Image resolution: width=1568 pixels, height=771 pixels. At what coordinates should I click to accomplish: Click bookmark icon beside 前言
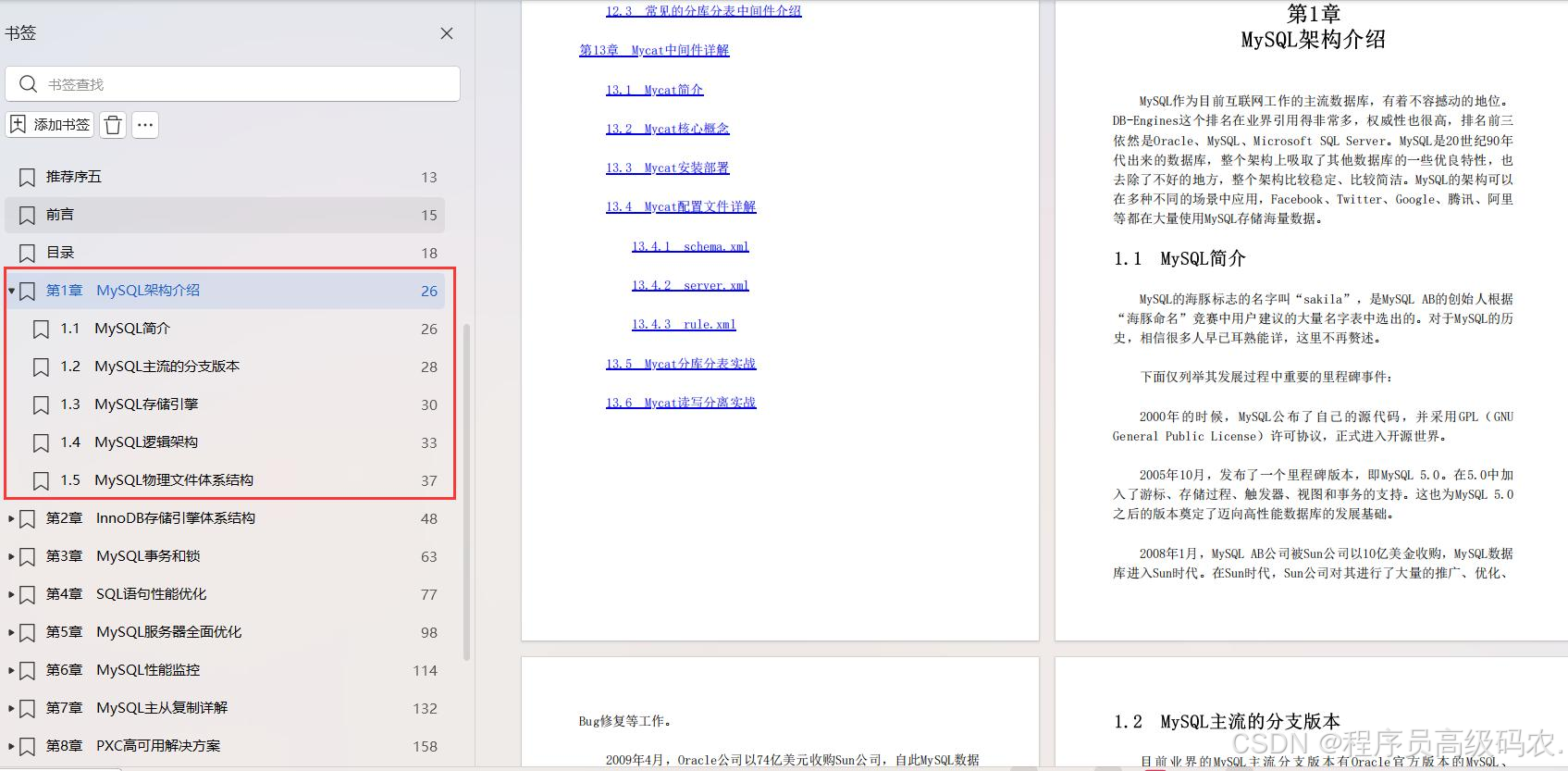point(28,215)
